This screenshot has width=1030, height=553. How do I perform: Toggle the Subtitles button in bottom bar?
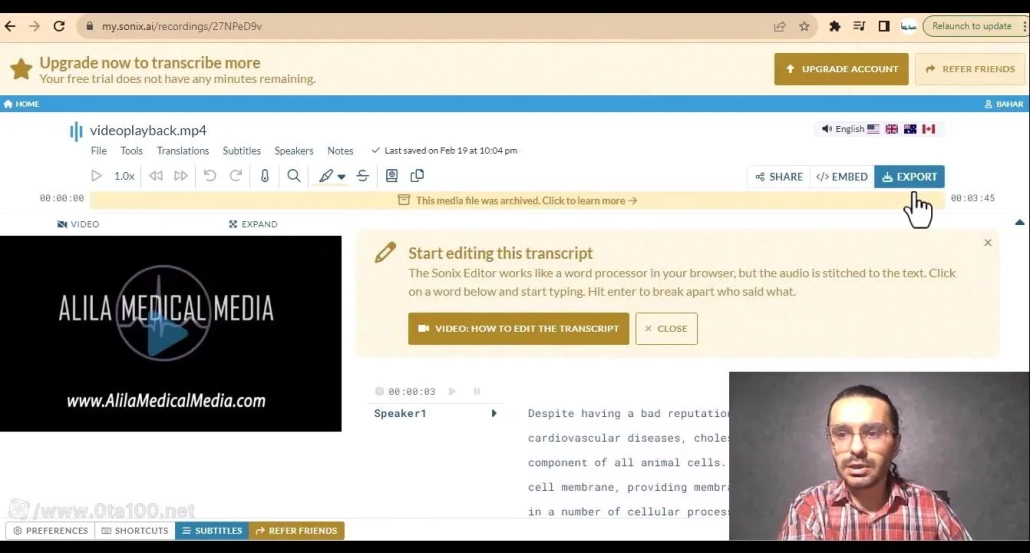(x=212, y=531)
